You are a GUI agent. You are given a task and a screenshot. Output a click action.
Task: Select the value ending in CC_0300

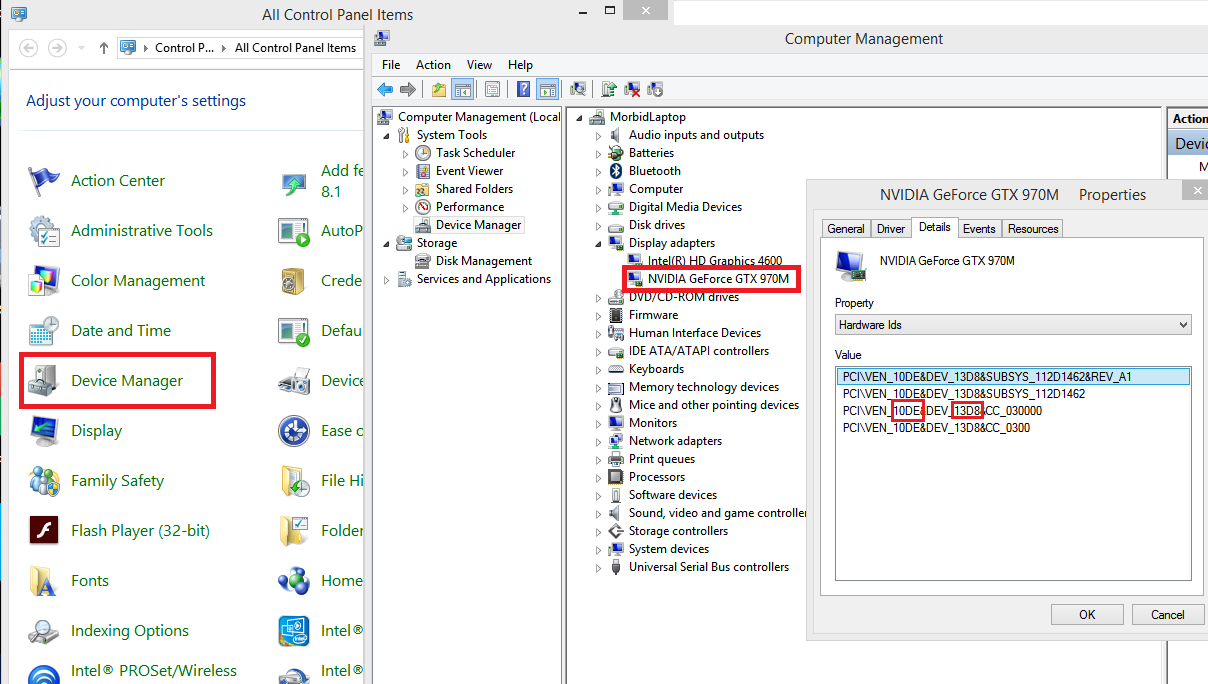[x=936, y=428]
